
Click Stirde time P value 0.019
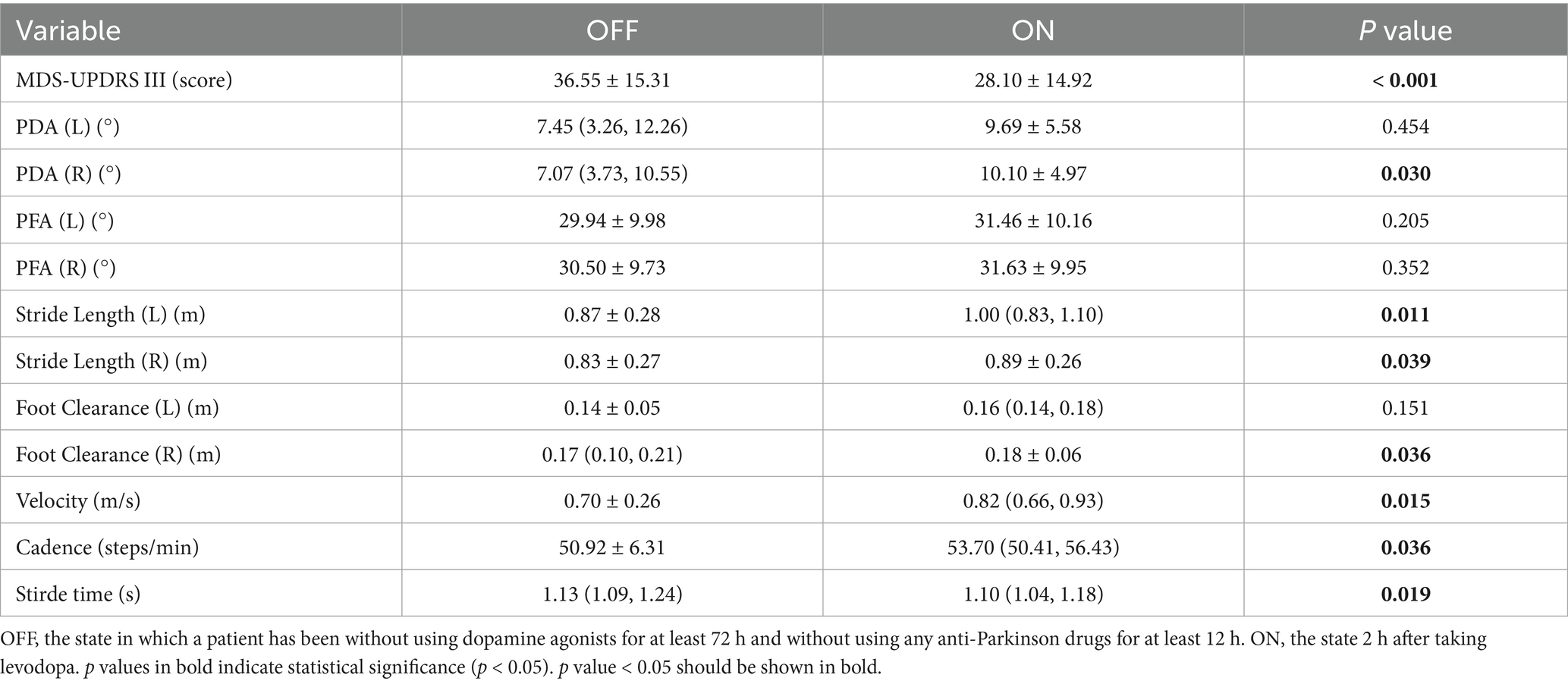[x=1405, y=595]
